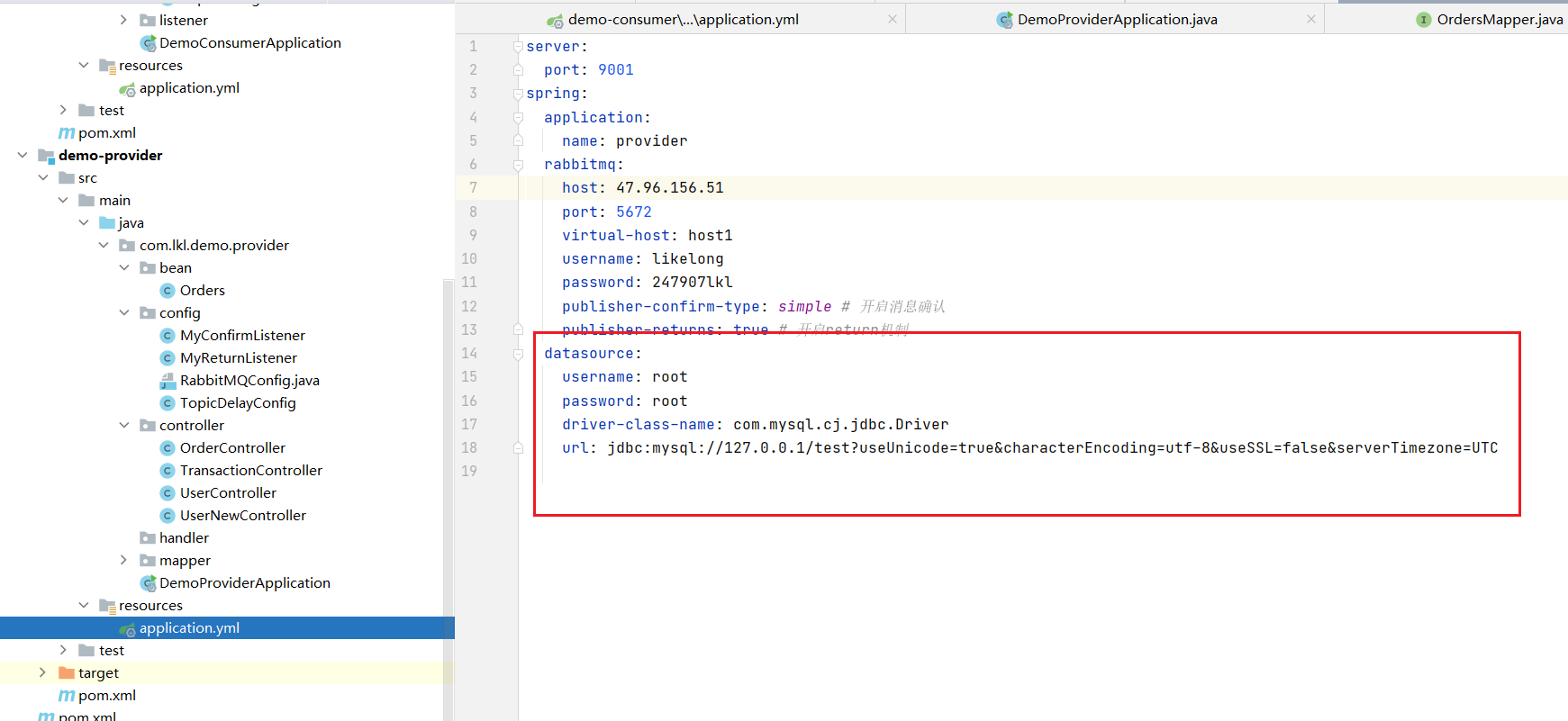Click the RabbitMQConfig.java file icon
The height and width of the screenshot is (721, 1568).
pyautogui.click(x=168, y=381)
